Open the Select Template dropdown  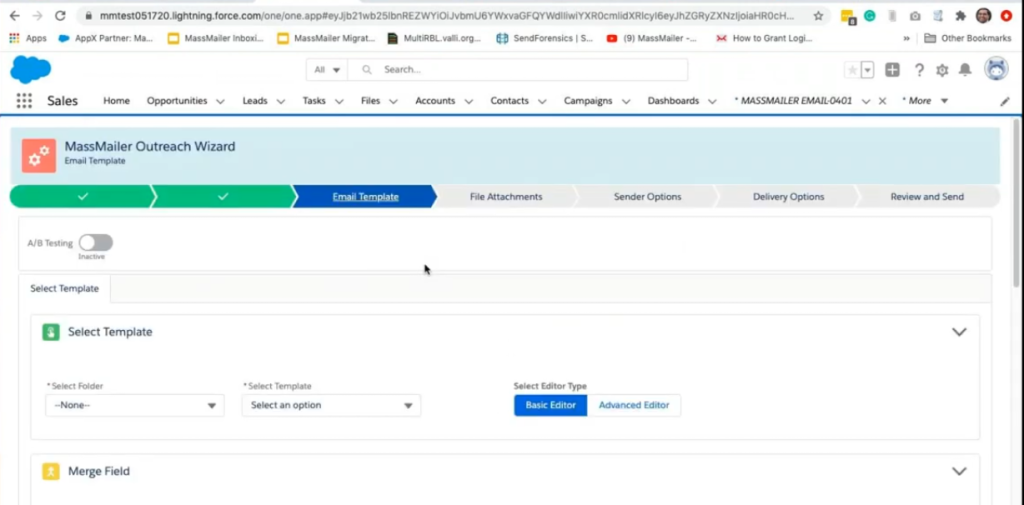[331, 405]
